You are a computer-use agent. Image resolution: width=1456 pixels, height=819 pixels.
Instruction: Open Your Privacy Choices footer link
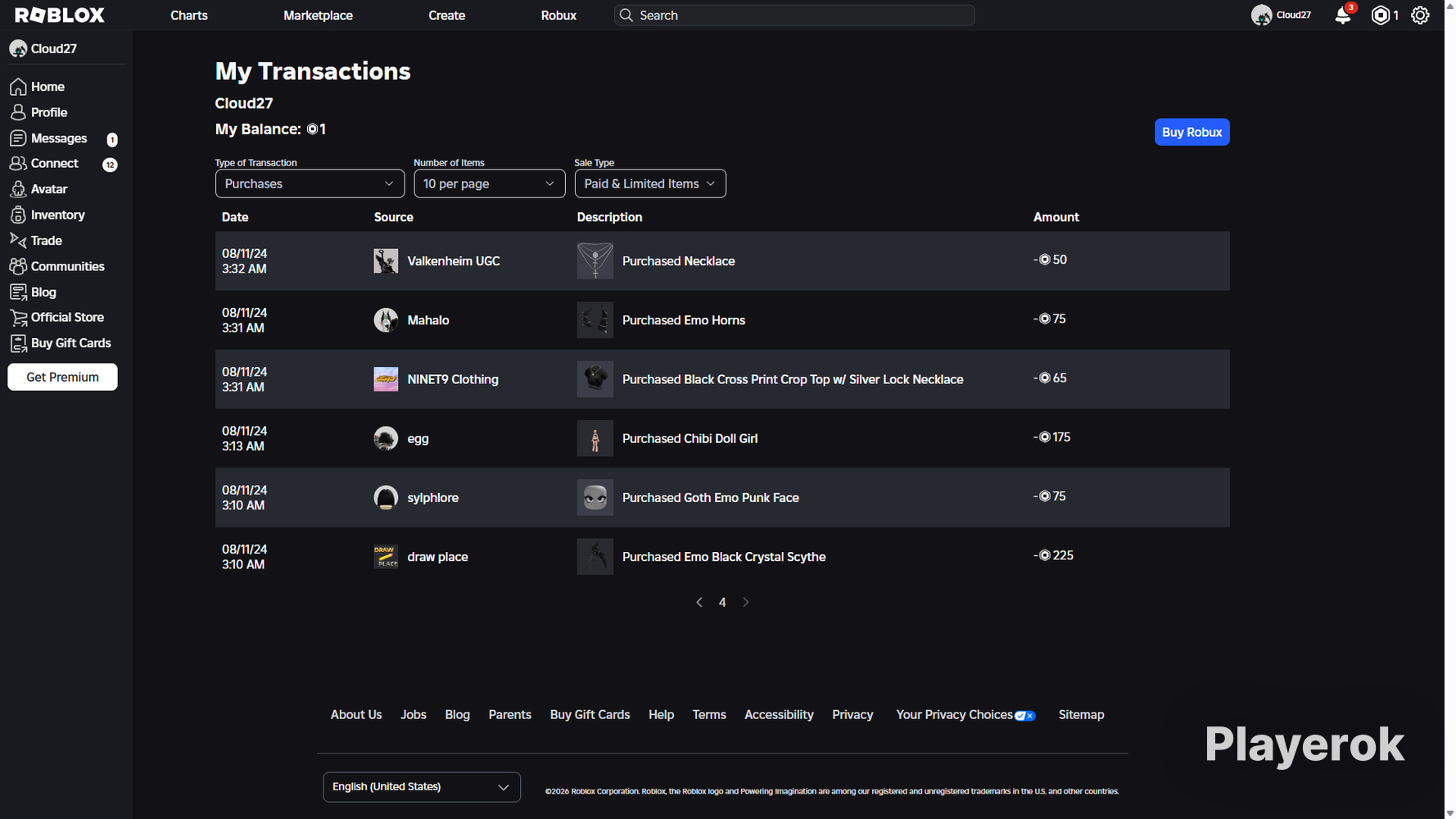coord(966,715)
